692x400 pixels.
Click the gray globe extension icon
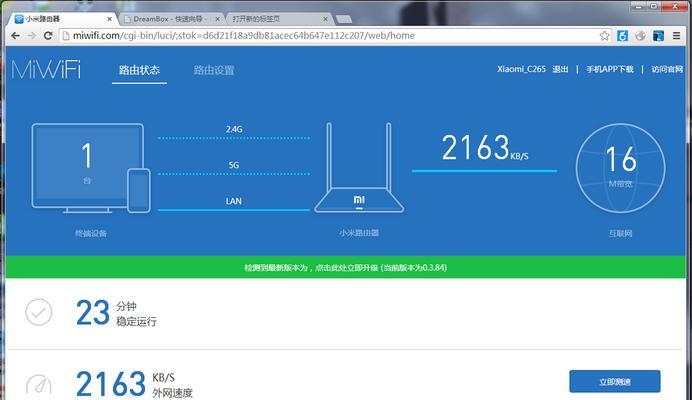point(640,36)
